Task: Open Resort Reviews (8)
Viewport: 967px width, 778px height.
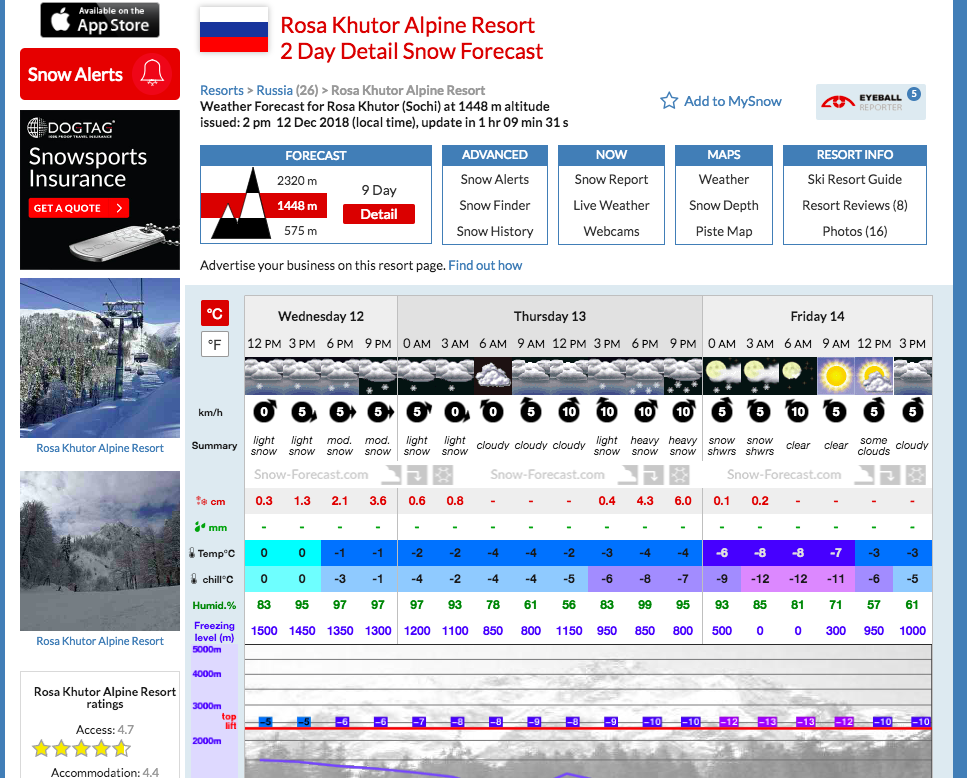Action: tap(855, 205)
